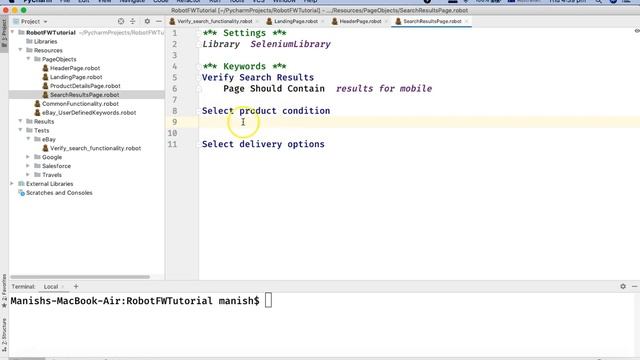Expand the External Libraries node
640x360 pixels.
click(x=12, y=184)
